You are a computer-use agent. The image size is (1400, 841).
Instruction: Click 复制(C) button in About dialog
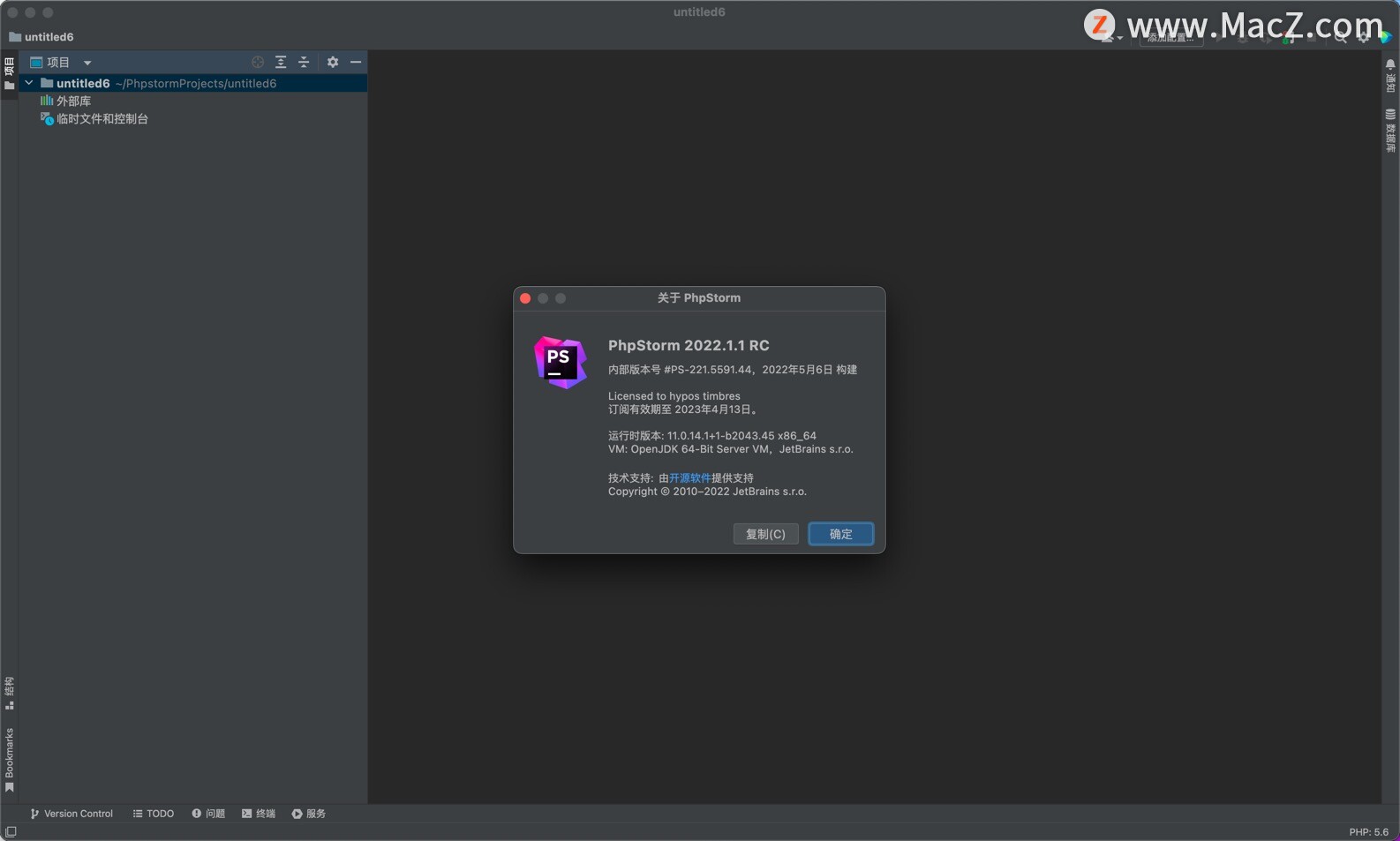point(765,534)
